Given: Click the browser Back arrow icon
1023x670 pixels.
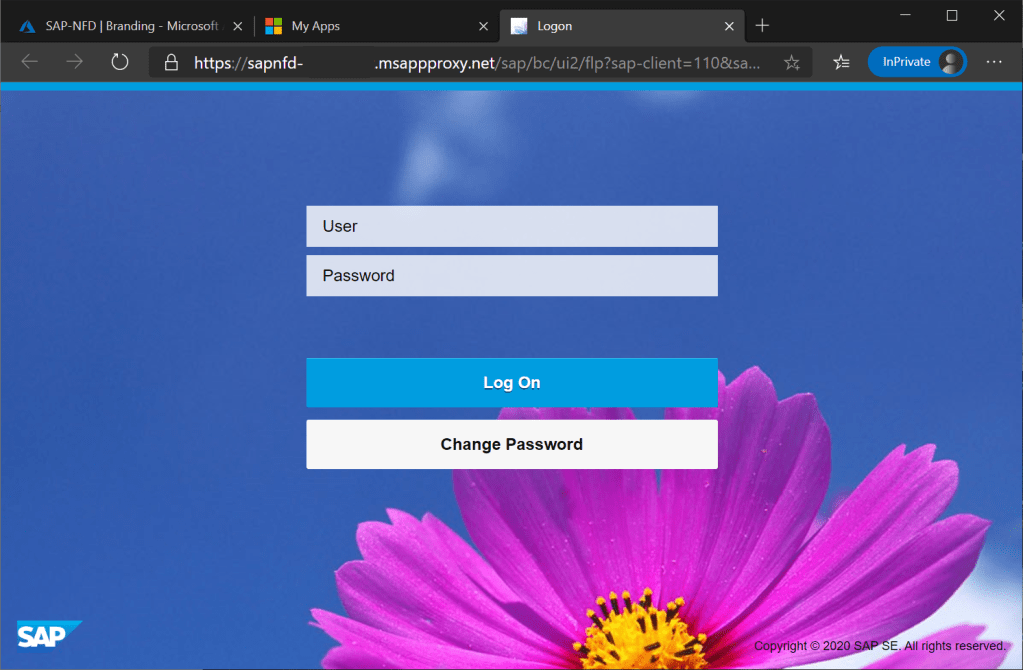Looking at the screenshot, I should [x=29, y=62].
